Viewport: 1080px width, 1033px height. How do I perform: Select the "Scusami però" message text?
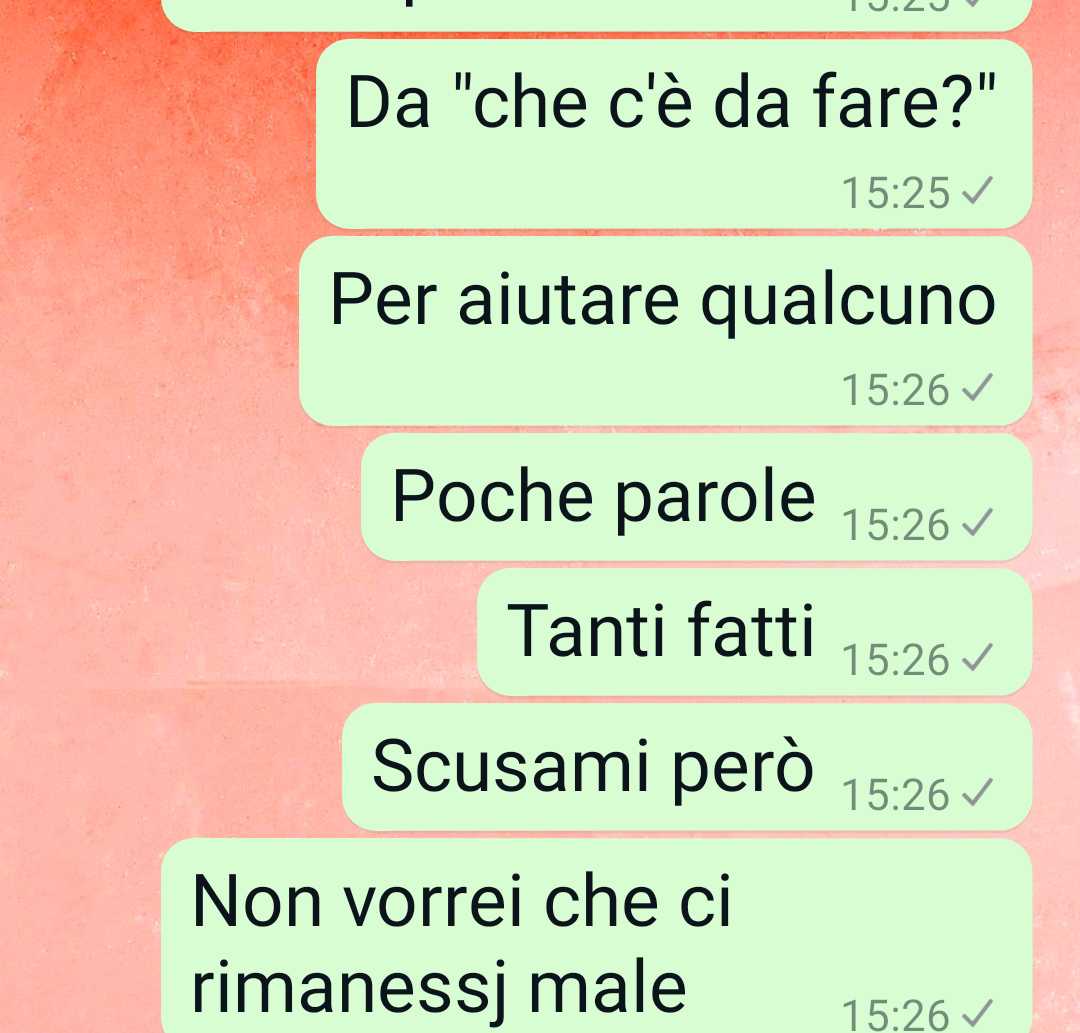tap(593, 767)
